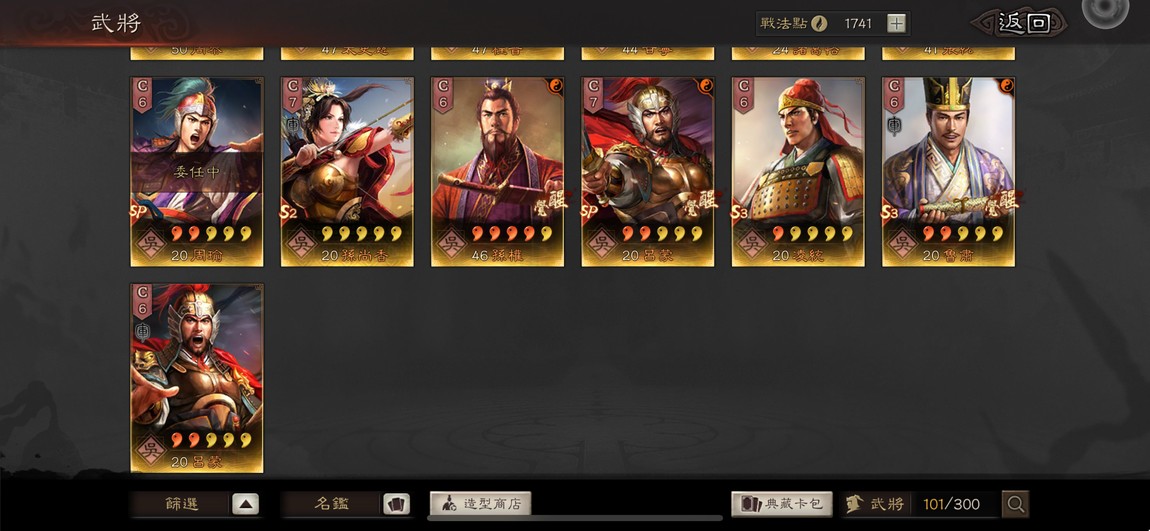Viewport: 1150px width, 531px height.
Task: Expand the 篩選 filter arrow
Action: click(246, 504)
